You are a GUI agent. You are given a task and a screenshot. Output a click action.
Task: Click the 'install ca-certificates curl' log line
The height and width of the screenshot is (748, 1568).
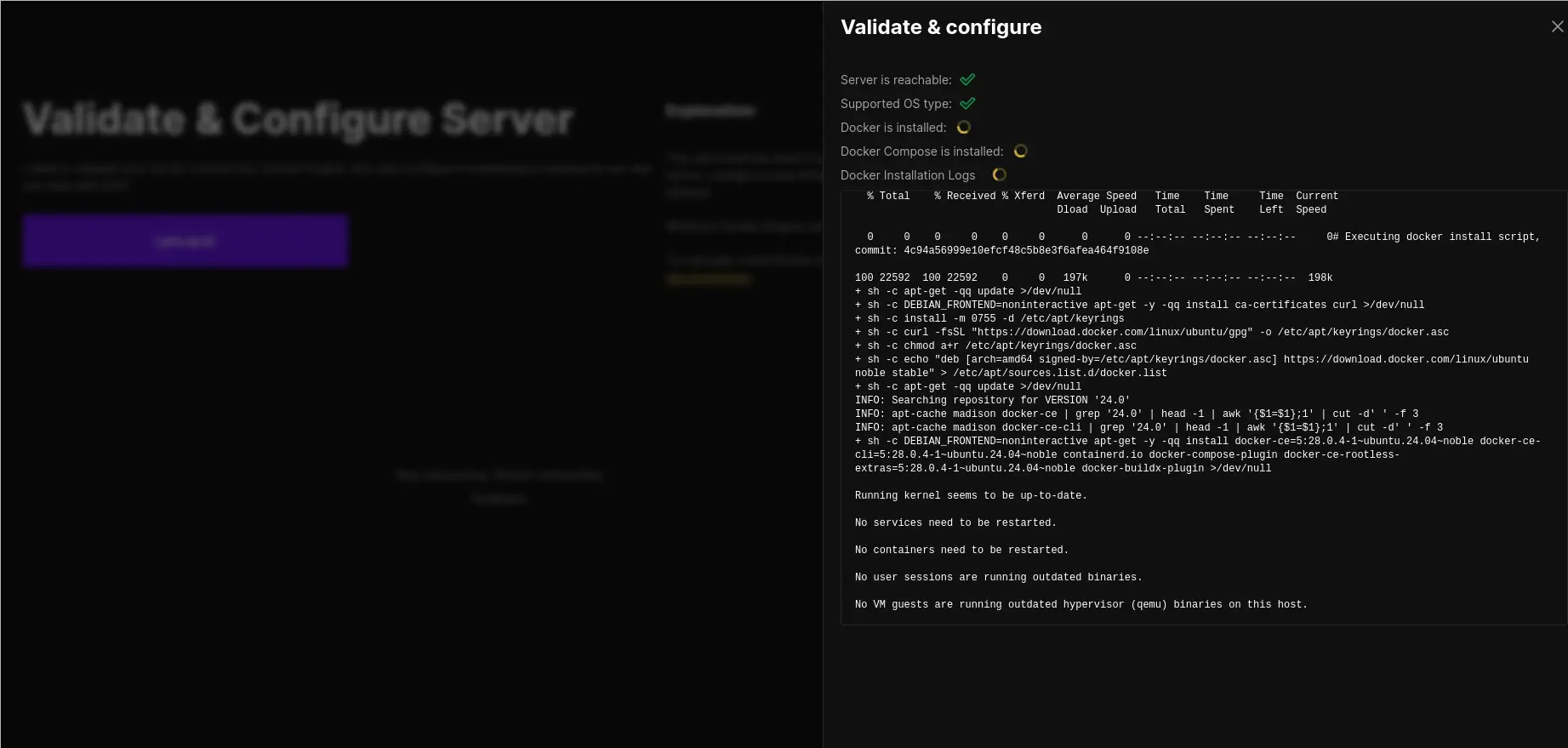click(1139, 305)
